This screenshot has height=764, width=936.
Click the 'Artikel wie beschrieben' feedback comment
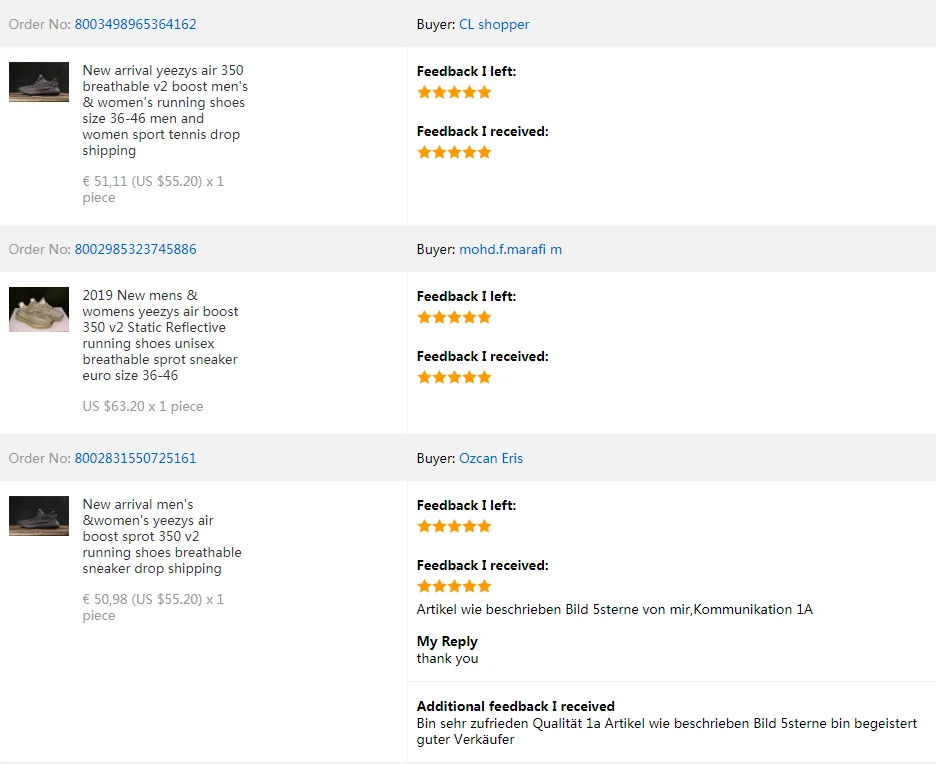point(615,609)
